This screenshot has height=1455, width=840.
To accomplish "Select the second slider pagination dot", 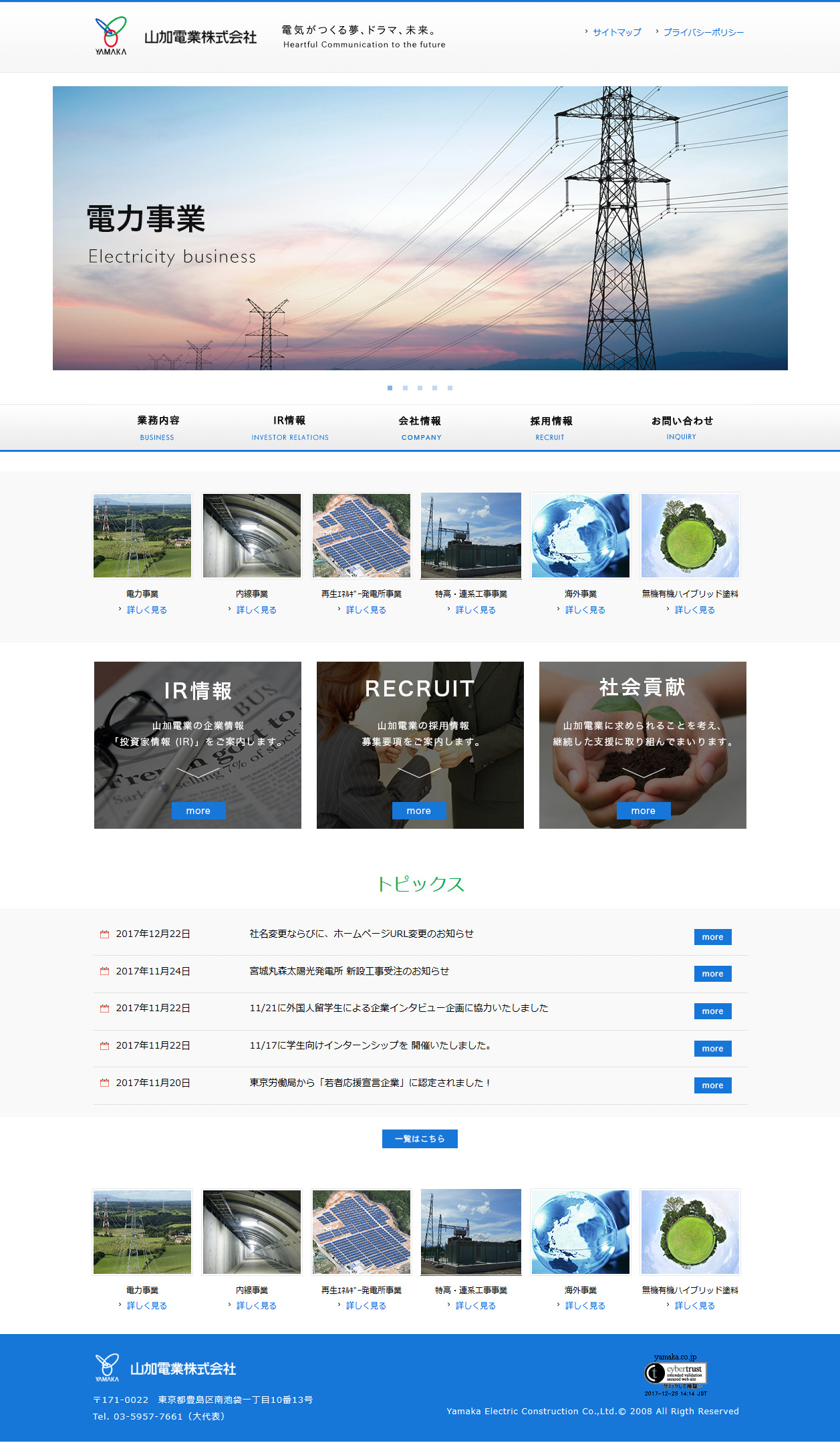I will pos(405,388).
